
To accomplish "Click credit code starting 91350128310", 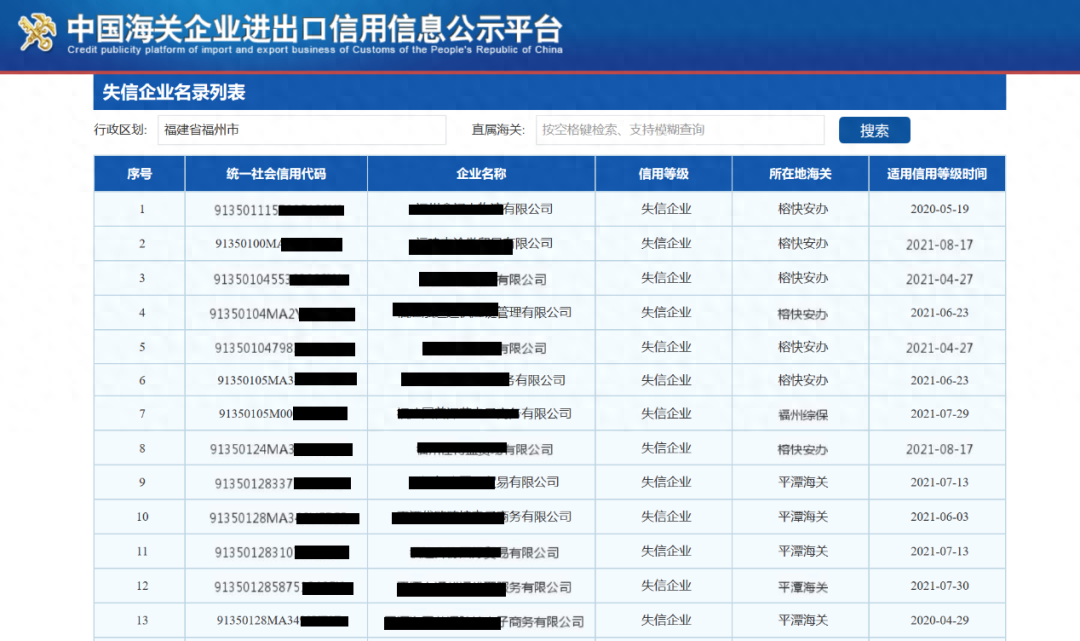I will click(282, 552).
